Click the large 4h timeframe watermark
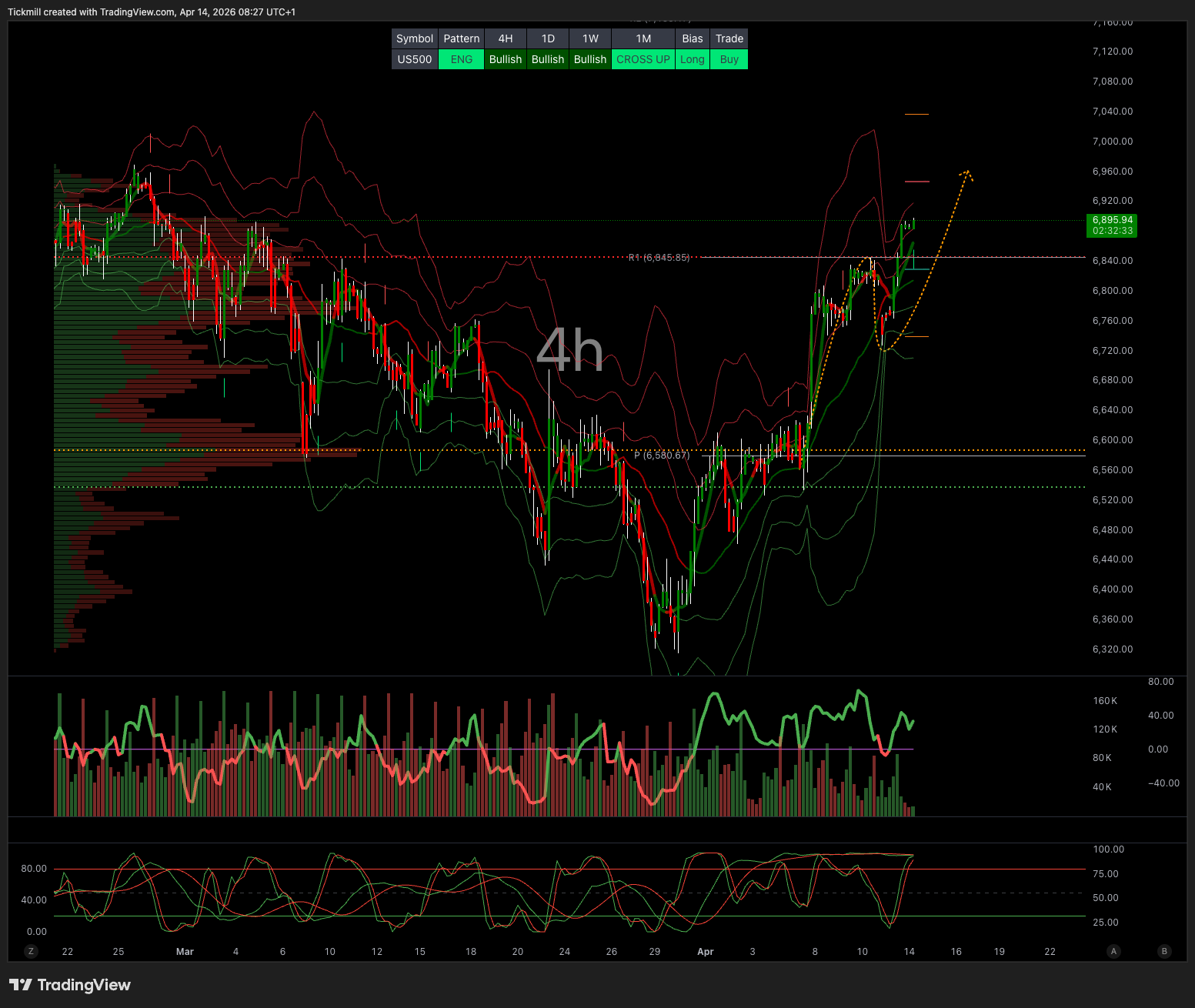Image resolution: width=1195 pixels, height=1008 pixels. tap(569, 350)
